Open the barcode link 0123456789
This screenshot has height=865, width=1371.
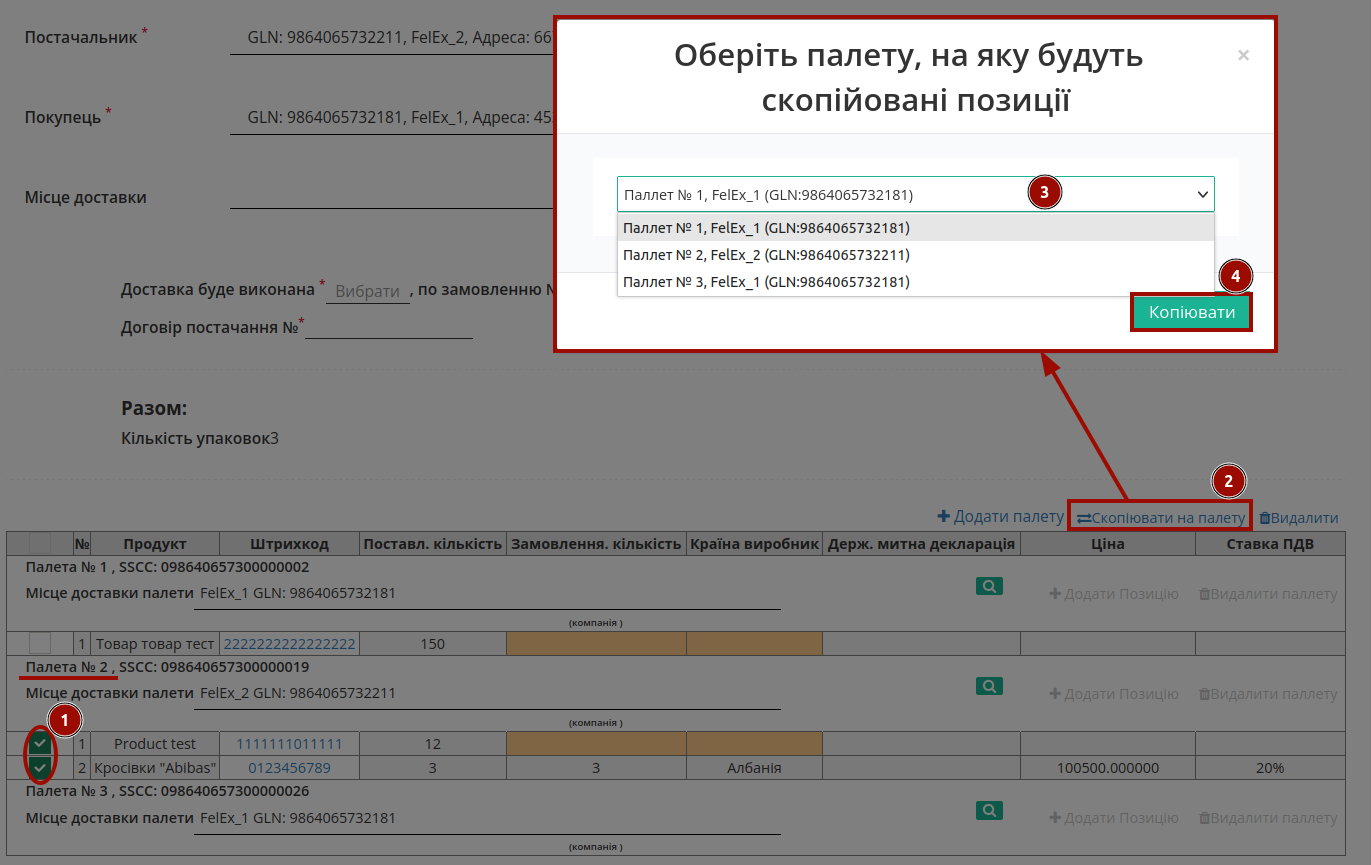(289, 768)
